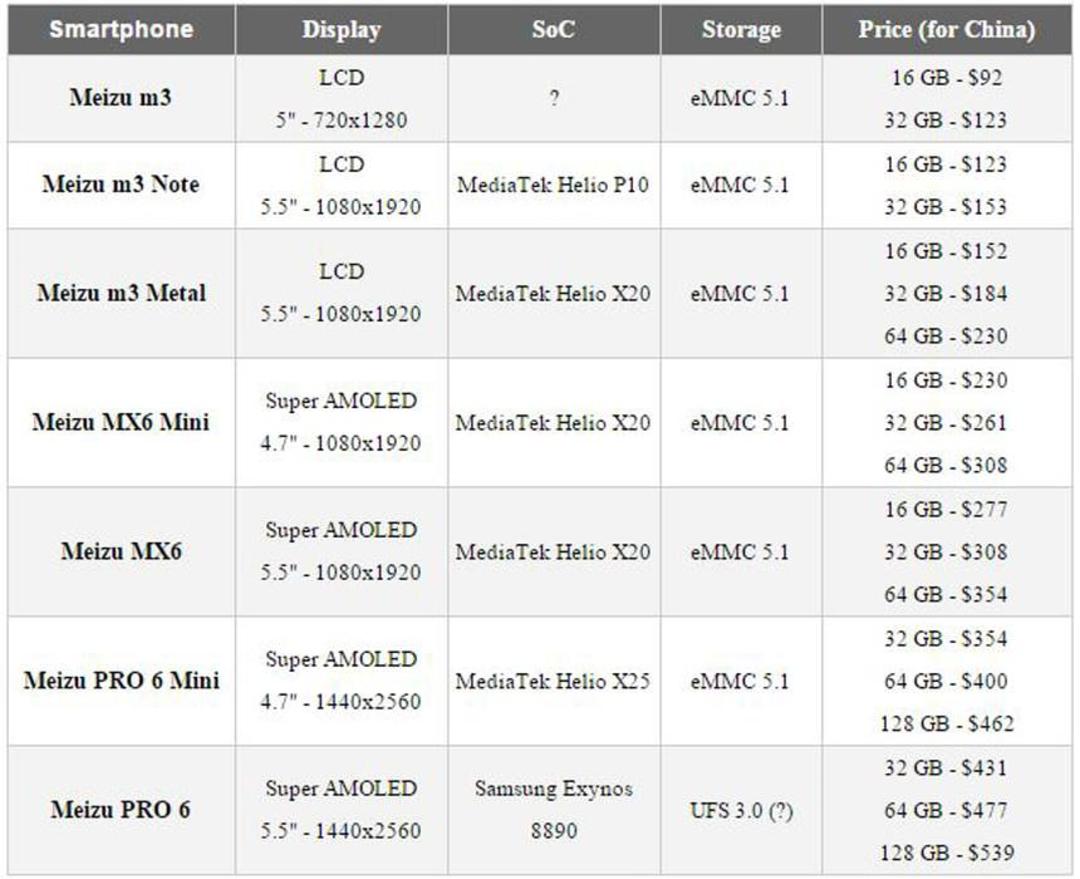The width and height of the screenshot is (1080, 879).
Task: Click the Meizu MX6 row name
Action: click(121, 551)
